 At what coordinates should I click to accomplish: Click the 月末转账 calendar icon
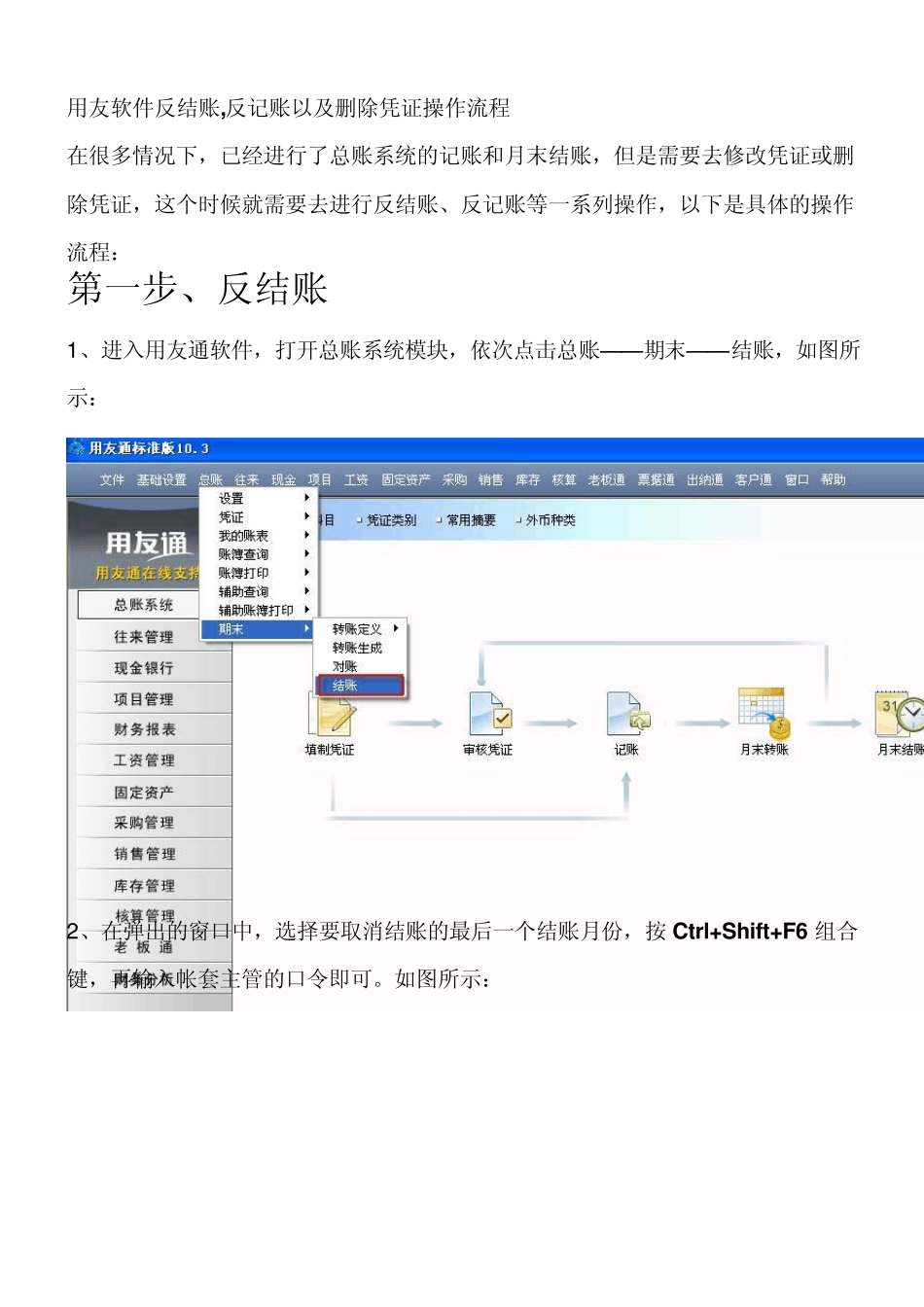(764, 713)
